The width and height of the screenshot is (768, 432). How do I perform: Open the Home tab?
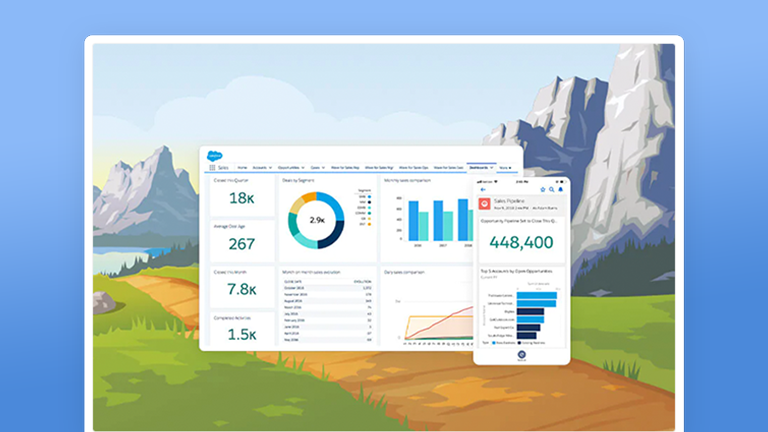click(x=242, y=168)
